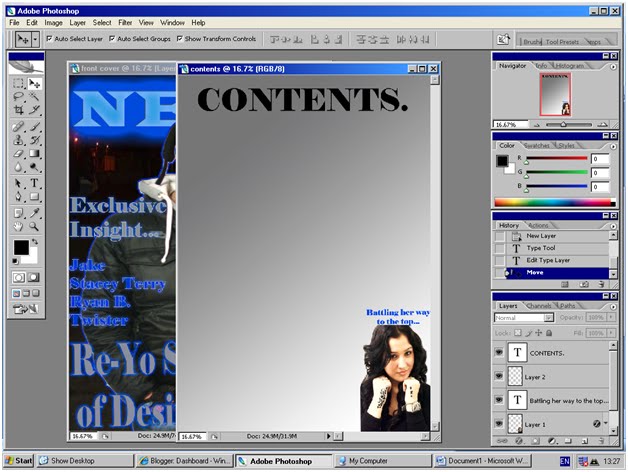The height and width of the screenshot is (472, 628).
Task: Create new snapshot icon in History panel
Action: (x=584, y=284)
